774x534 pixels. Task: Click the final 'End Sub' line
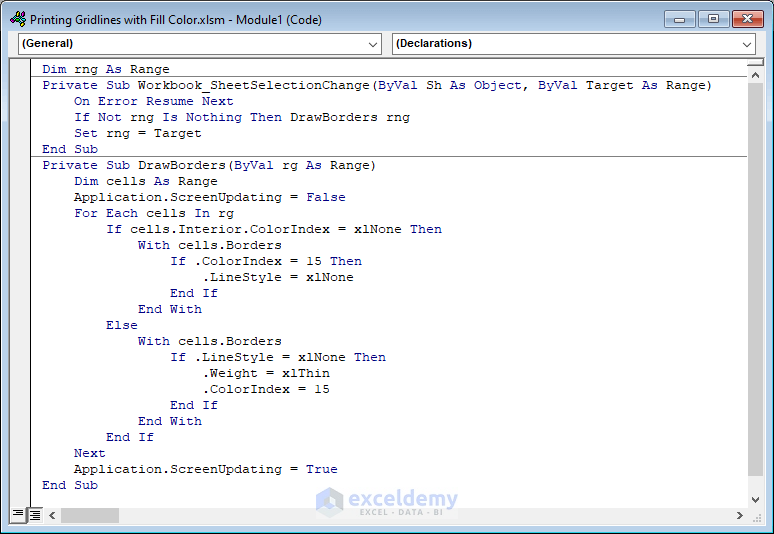[70, 485]
